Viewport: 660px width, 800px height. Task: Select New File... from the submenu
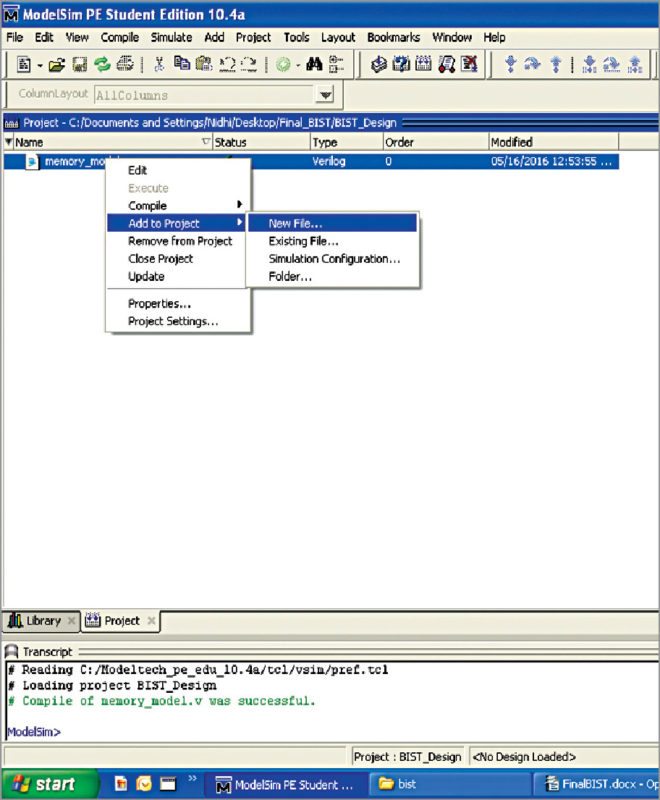[295, 223]
